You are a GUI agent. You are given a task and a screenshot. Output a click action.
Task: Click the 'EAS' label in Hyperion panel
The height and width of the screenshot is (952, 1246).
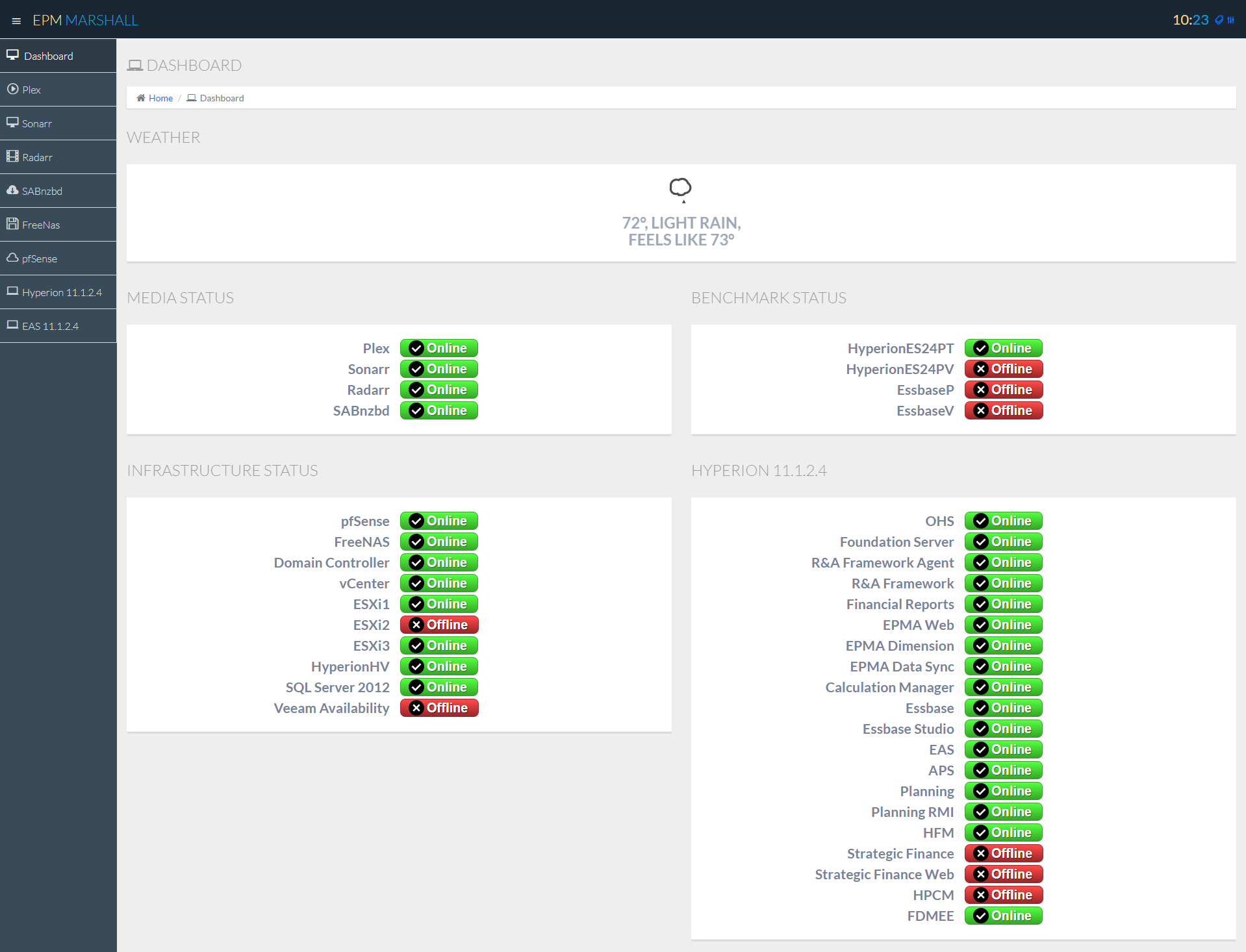[941, 749]
